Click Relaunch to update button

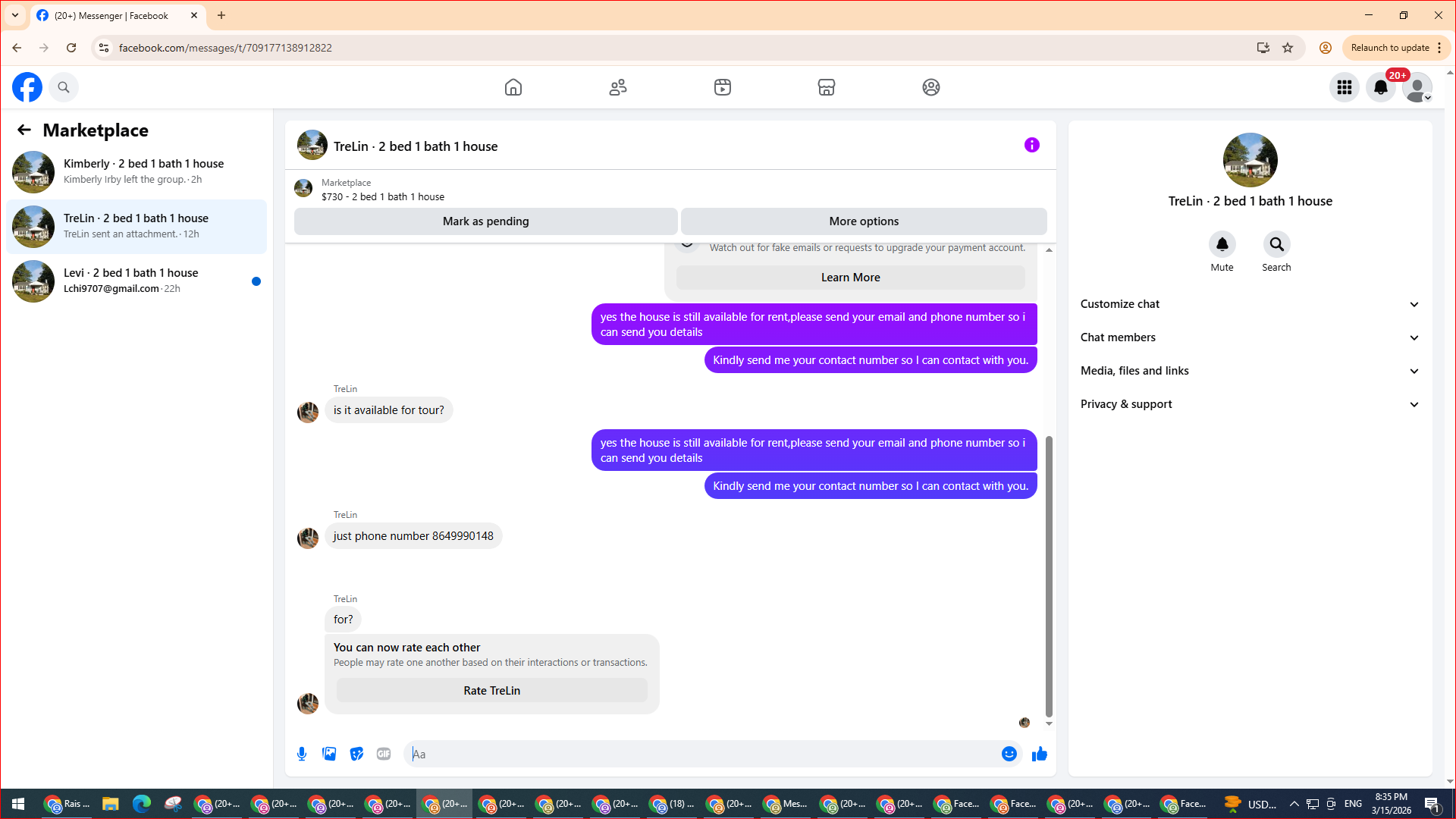point(1390,48)
